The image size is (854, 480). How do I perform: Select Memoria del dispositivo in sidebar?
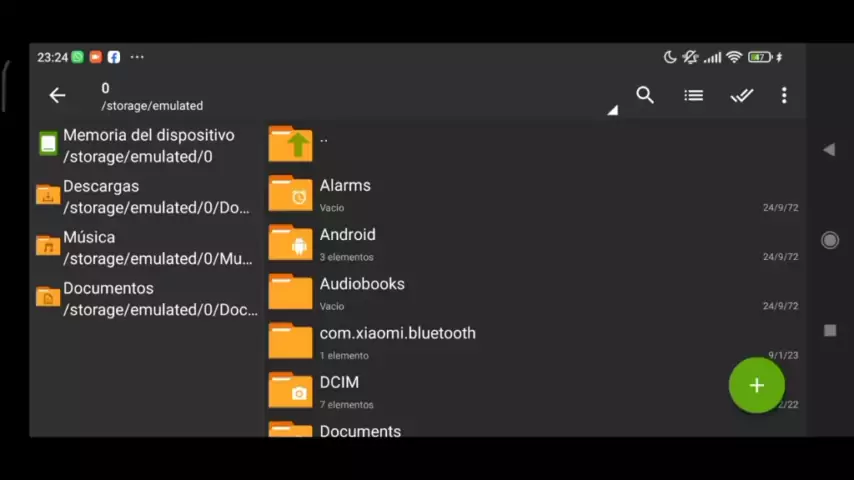click(148, 145)
